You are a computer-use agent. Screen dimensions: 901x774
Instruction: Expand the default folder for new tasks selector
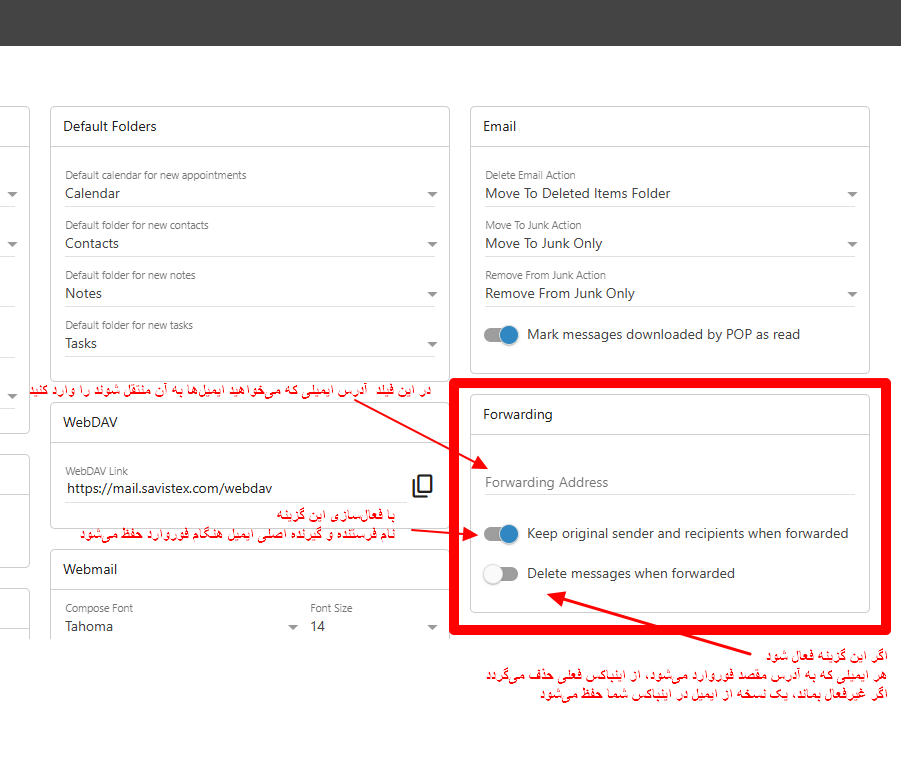pyautogui.click(x=432, y=343)
